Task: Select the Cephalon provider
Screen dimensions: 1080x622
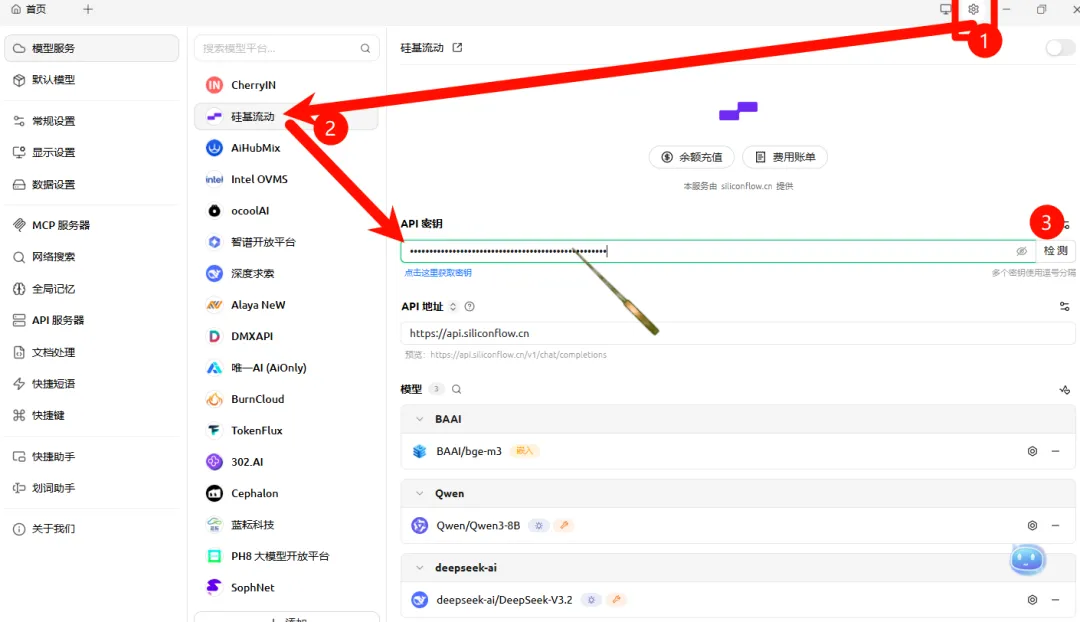Action: tap(287, 493)
